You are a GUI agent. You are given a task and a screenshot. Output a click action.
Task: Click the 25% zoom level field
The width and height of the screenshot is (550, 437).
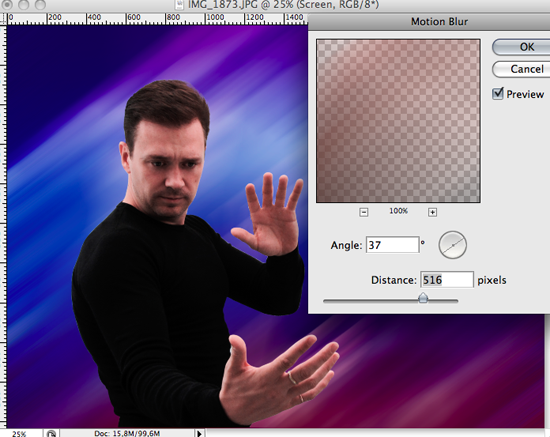click(20, 433)
